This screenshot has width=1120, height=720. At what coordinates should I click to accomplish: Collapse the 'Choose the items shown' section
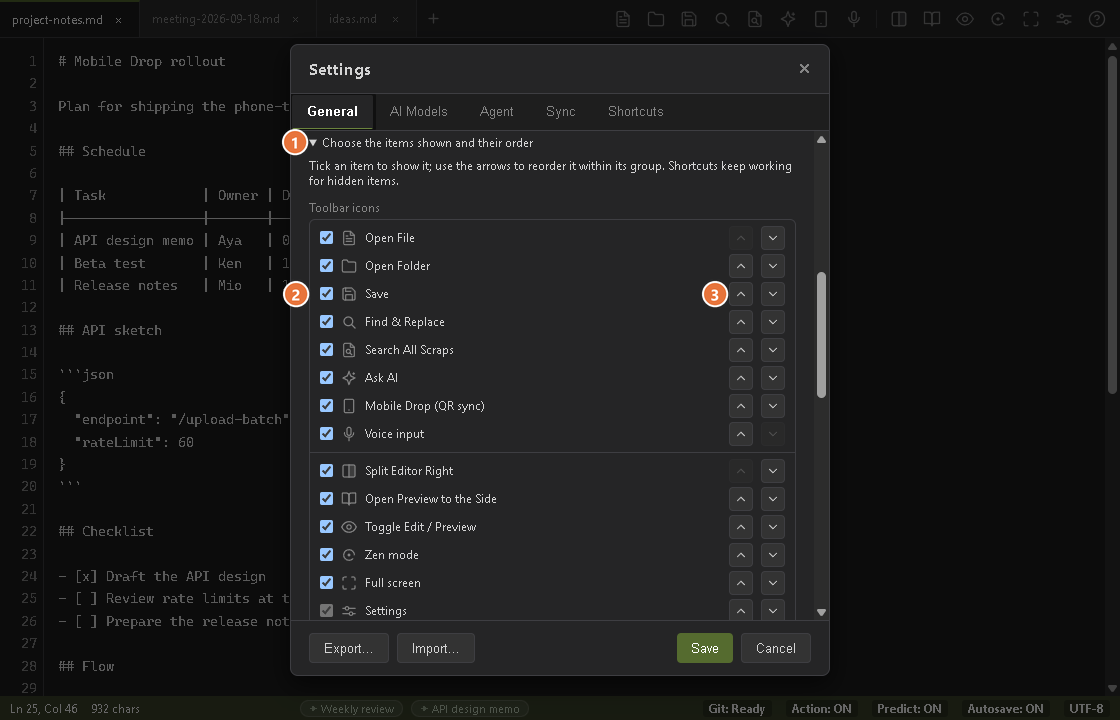click(x=313, y=143)
